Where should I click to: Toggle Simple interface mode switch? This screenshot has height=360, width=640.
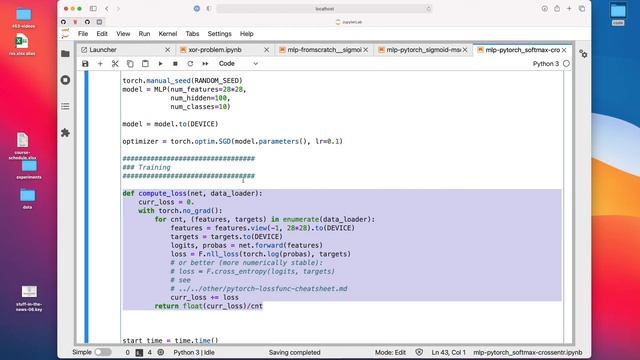coord(103,352)
